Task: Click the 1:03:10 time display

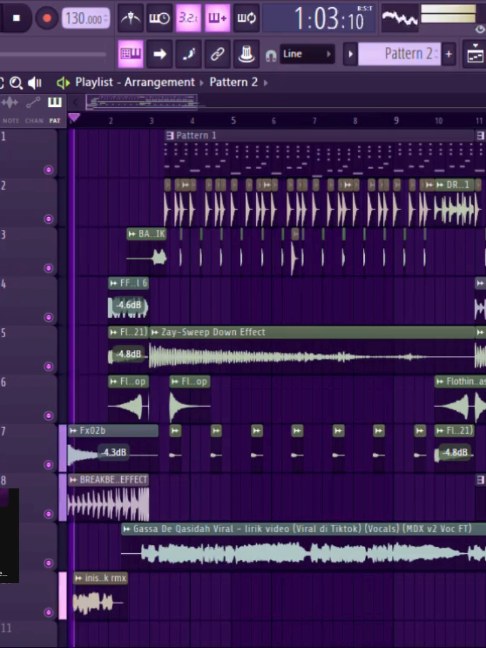Action: pyautogui.click(x=319, y=18)
